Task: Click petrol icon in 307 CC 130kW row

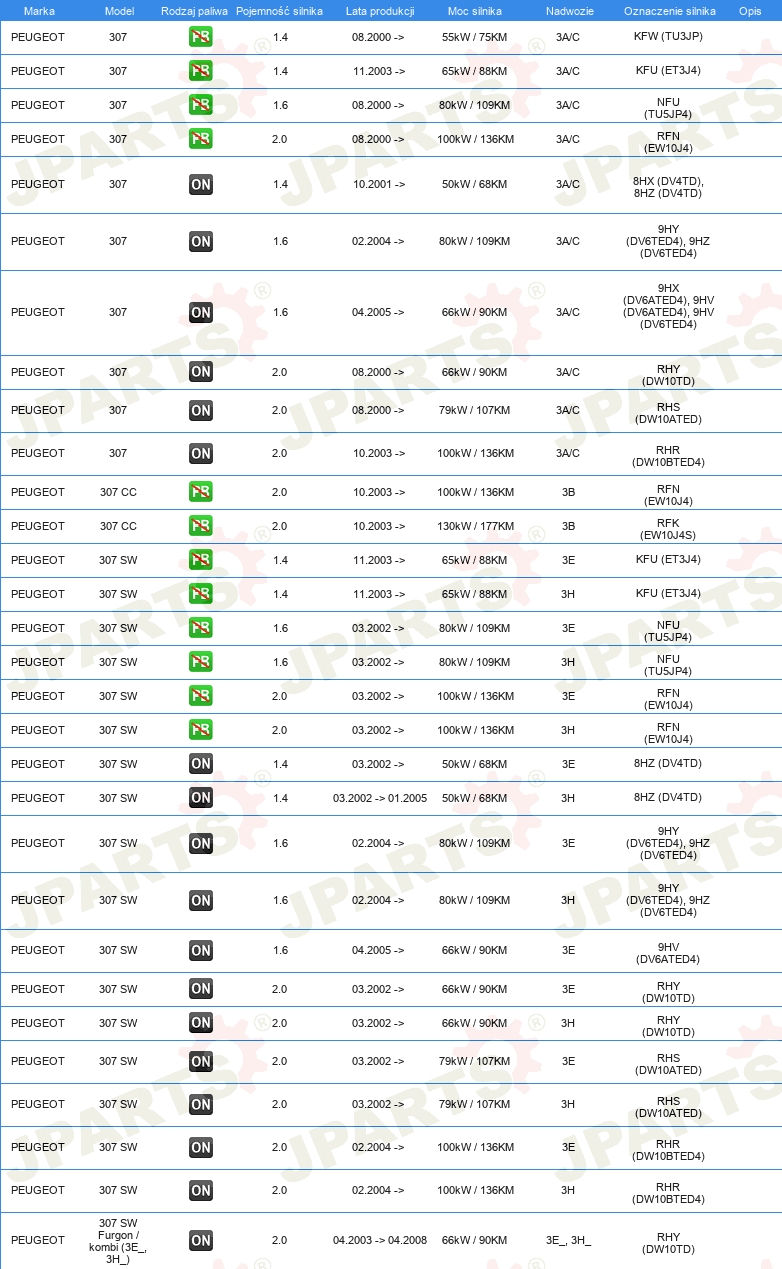Action: [x=200, y=526]
